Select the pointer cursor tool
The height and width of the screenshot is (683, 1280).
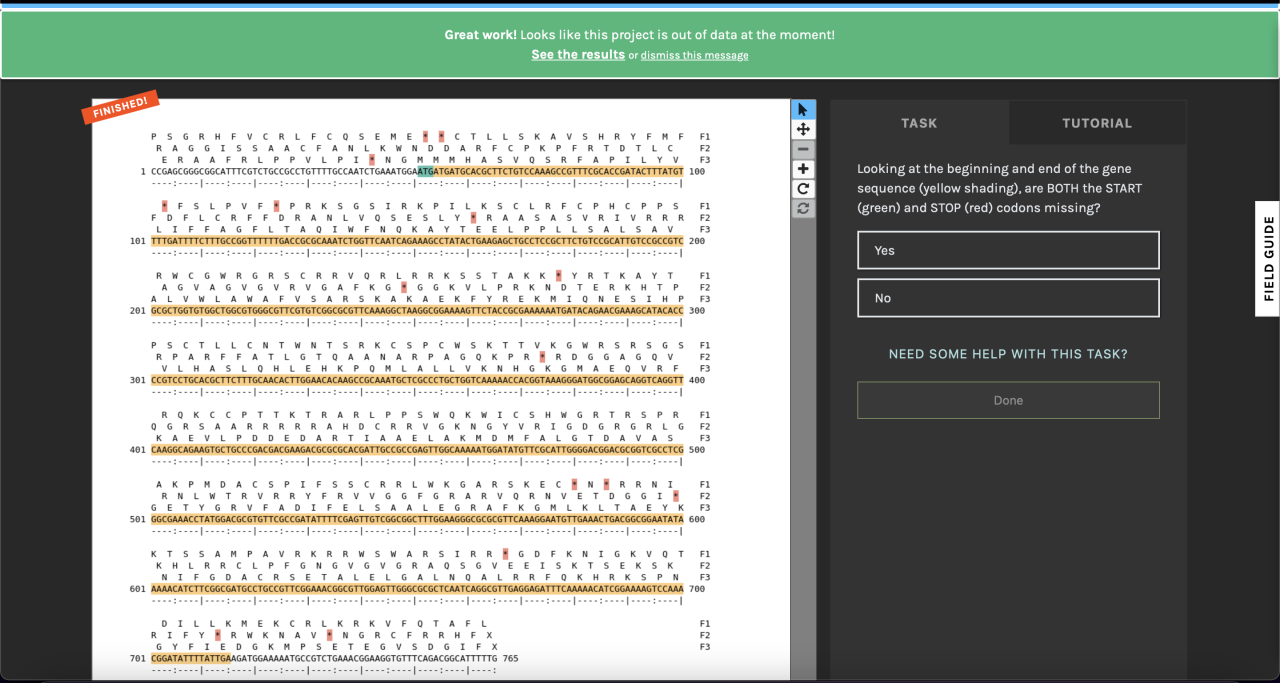pos(803,109)
